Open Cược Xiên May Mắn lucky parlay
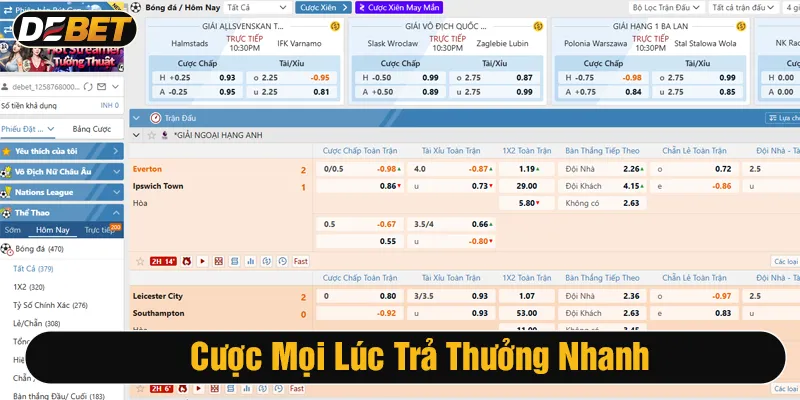800x400 pixels. (x=399, y=7)
